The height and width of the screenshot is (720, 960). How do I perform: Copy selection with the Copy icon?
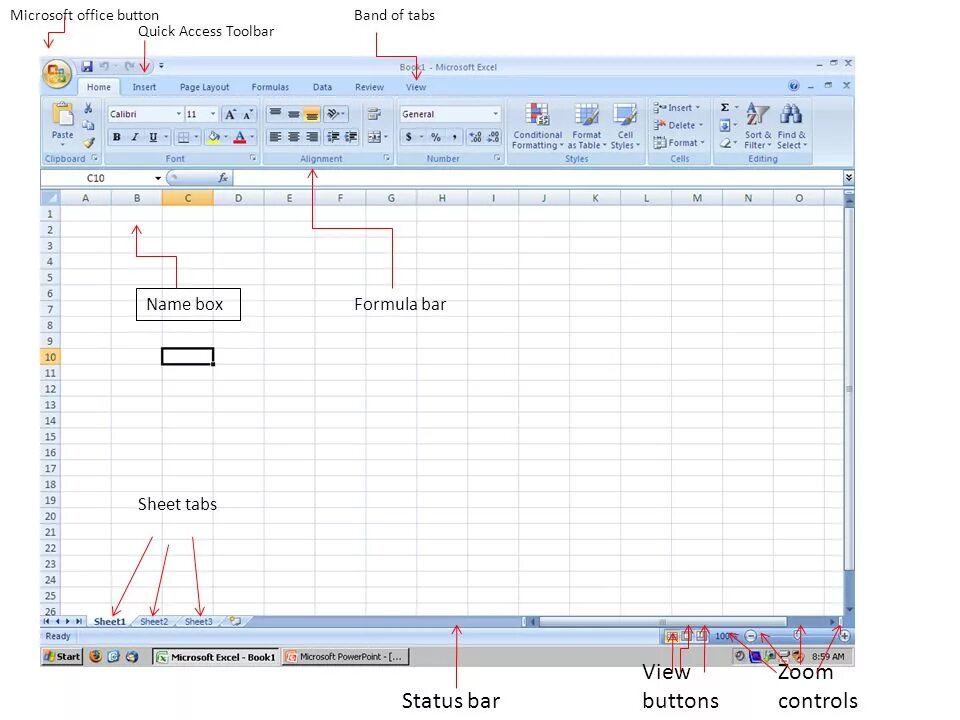(89, 125)
